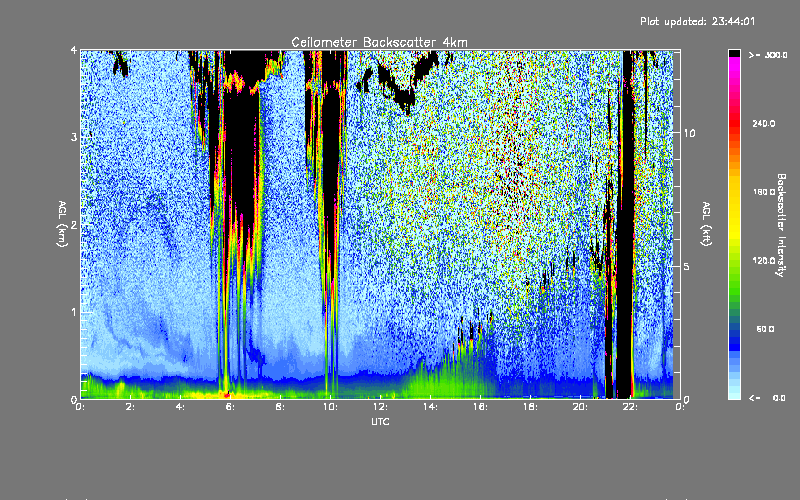The image size is (800, 500).
Task: Click the '1' km tick on the left axis
Action: [74, 312]
